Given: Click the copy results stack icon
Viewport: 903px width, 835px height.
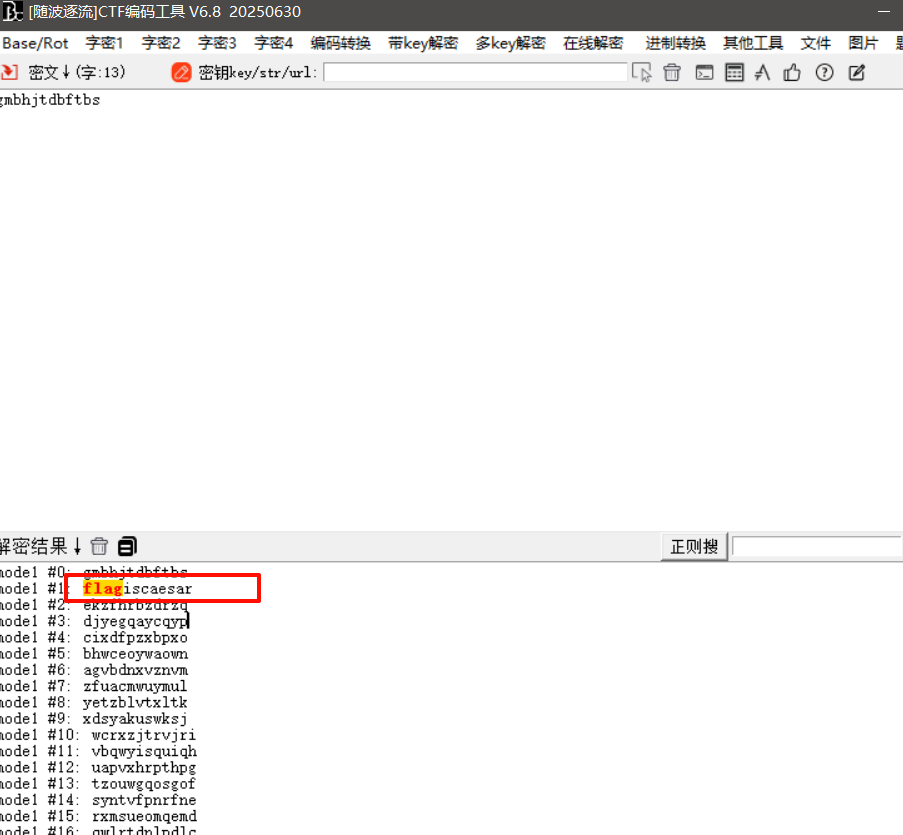Looking at the screenshot, I should click(127, 546).
